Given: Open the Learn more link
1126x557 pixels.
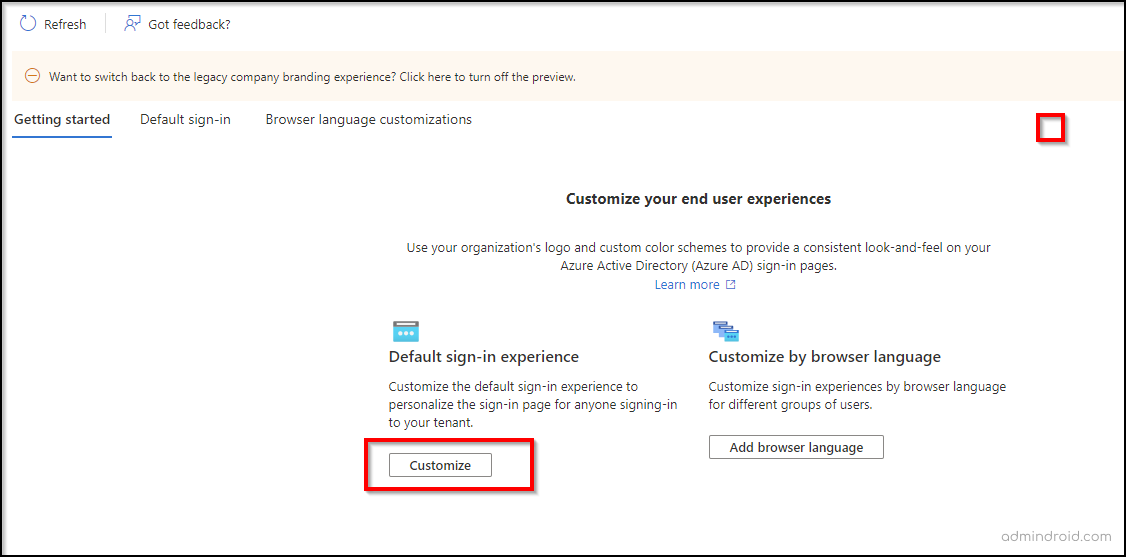Looking at the screenshot, I should tap(687, 285).
